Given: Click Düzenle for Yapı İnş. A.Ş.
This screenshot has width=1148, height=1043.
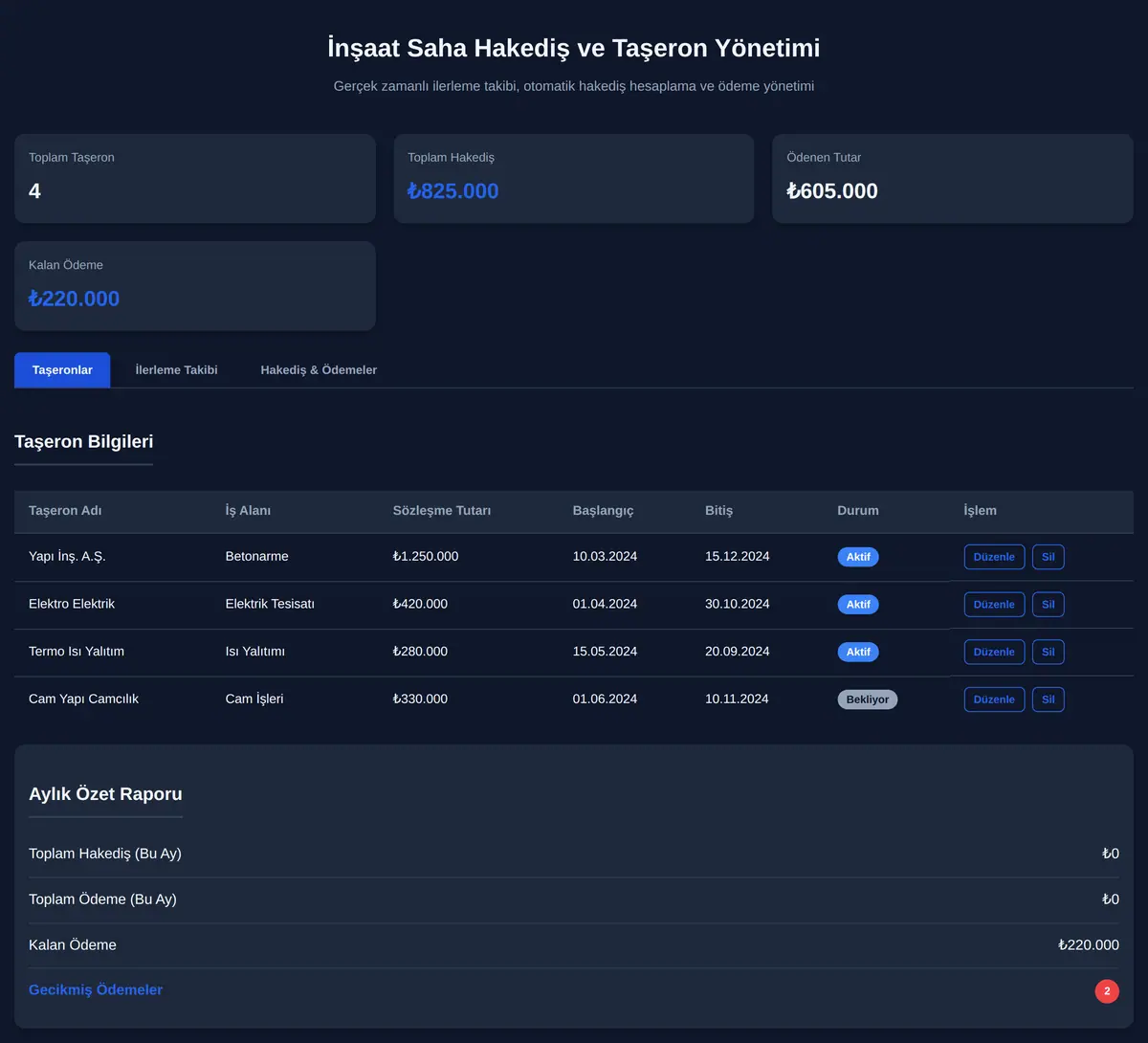Looking at the screenshot, I should [994, 557].
